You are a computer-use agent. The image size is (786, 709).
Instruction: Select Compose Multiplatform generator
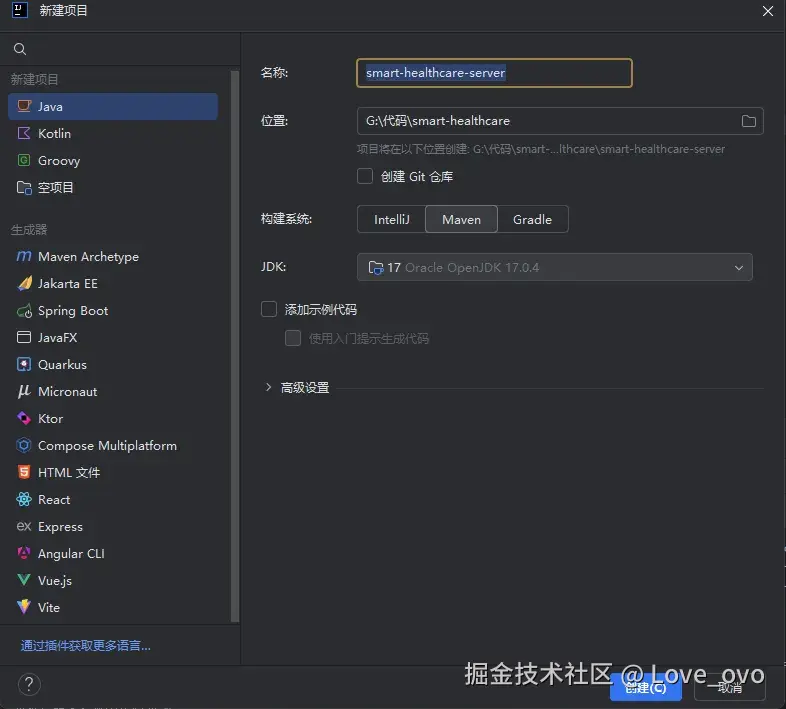click(113, 445)
